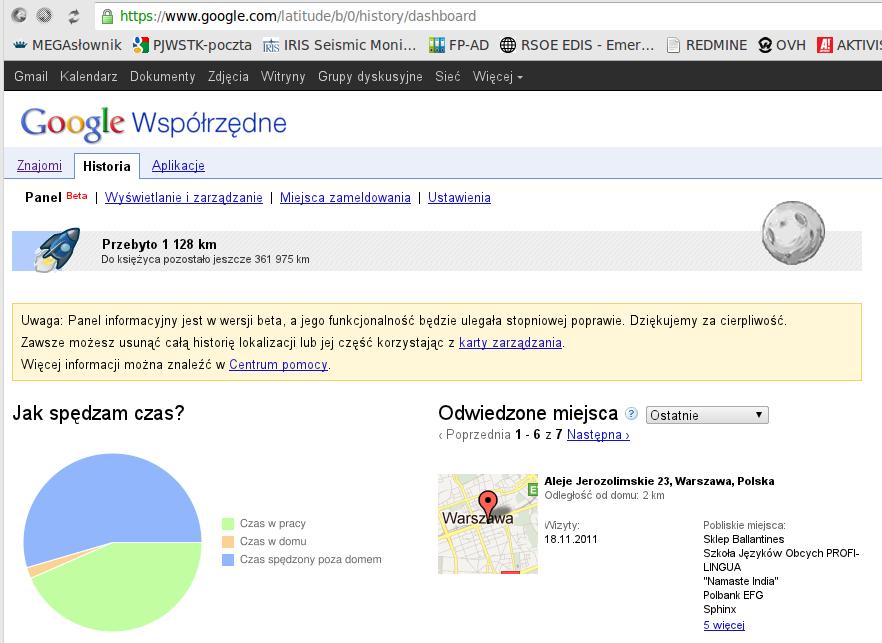Viewport: 882px width, 643px height.
Task: Open Zdjęcia in the top bar
Action: coord(228,76)
